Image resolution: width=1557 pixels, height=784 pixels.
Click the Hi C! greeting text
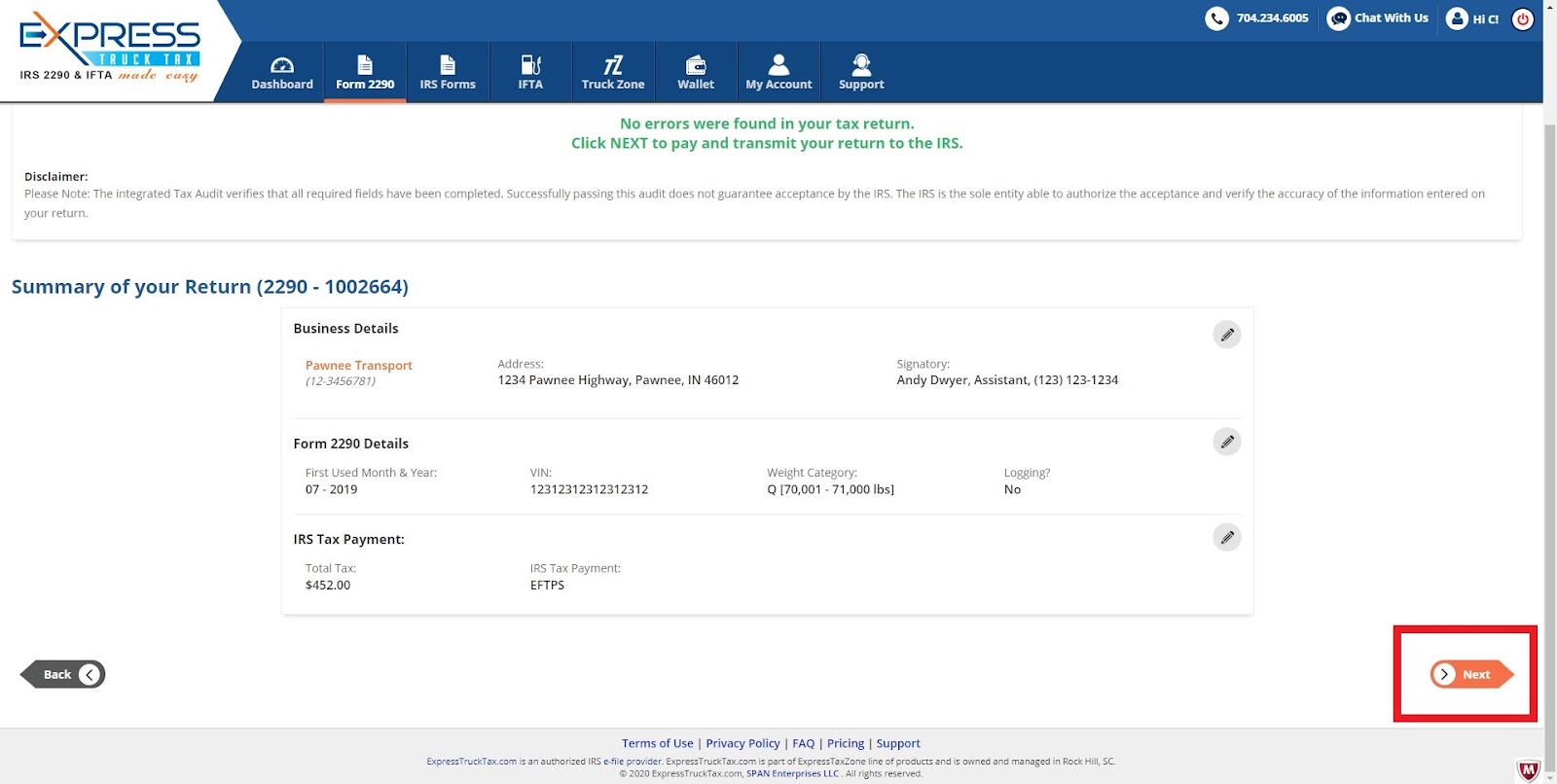pyautogui.click(x=1486, y=19)
